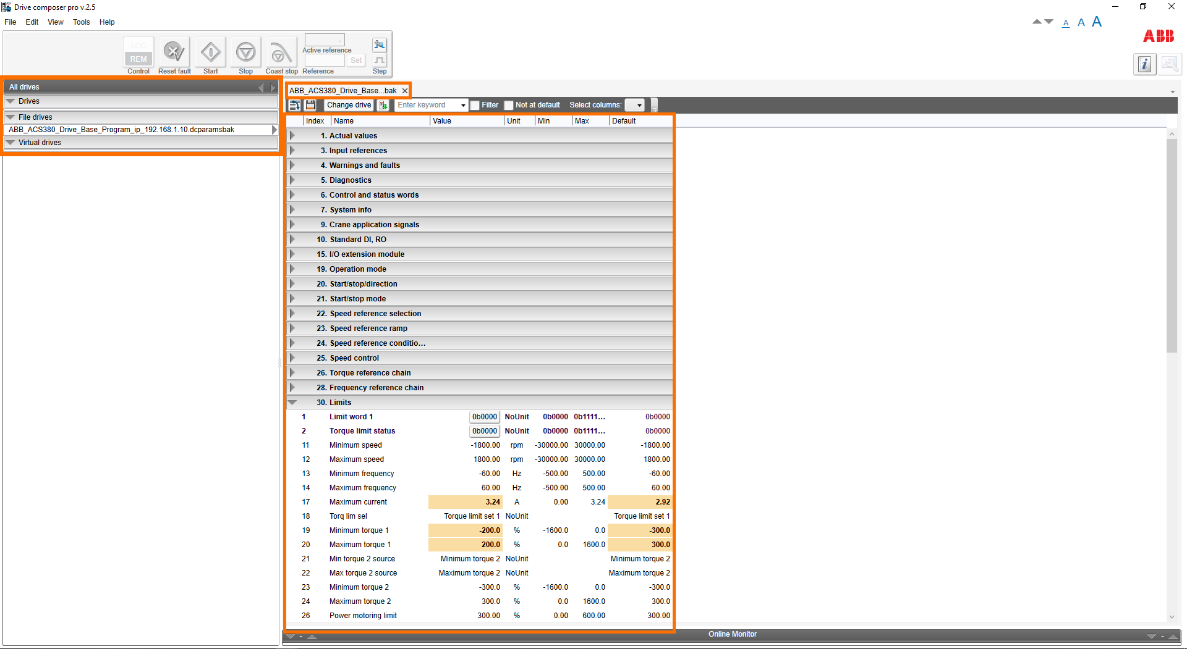Click the Change drive button
Image resolution: width=1187 pixels, height=649 pixels.
[x=349, y=105]
